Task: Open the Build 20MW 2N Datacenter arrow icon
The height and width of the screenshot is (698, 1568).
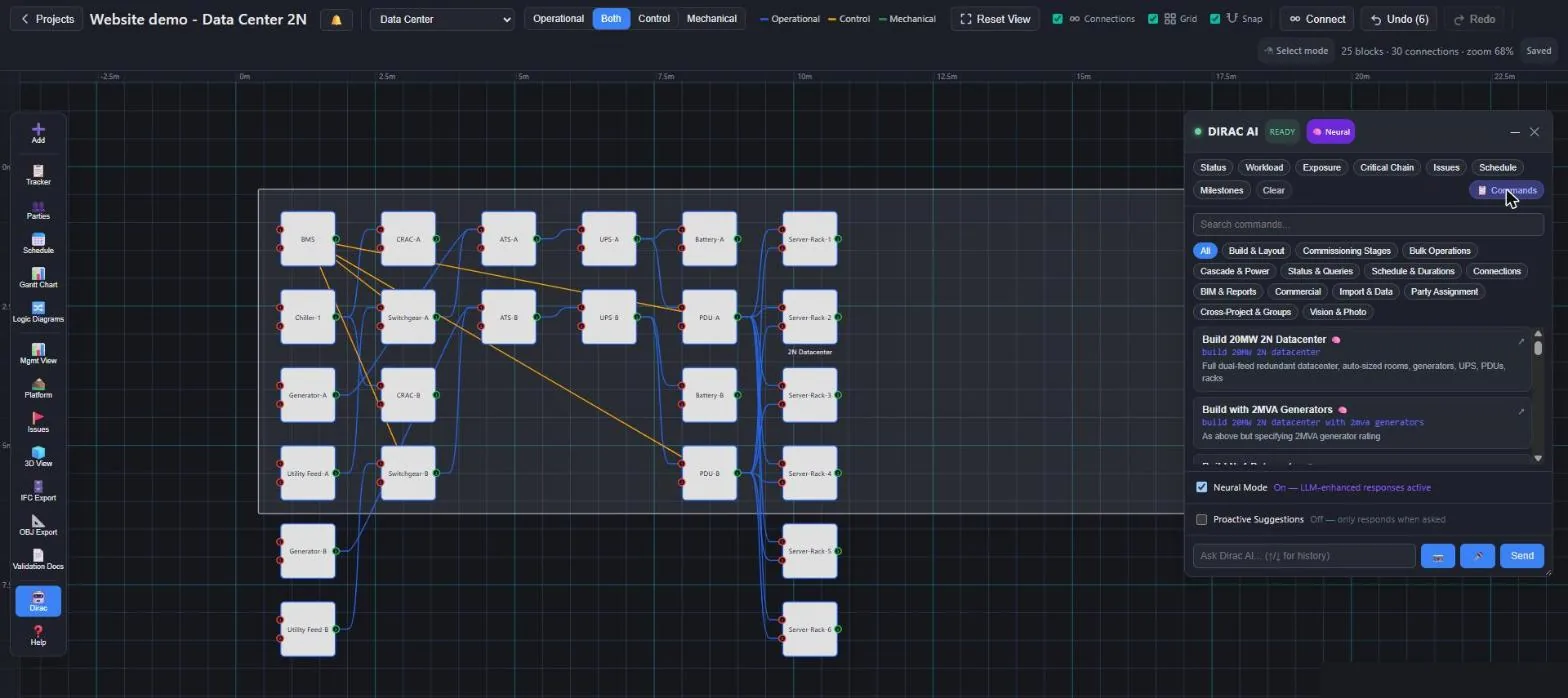Action: pos(1521,341)
